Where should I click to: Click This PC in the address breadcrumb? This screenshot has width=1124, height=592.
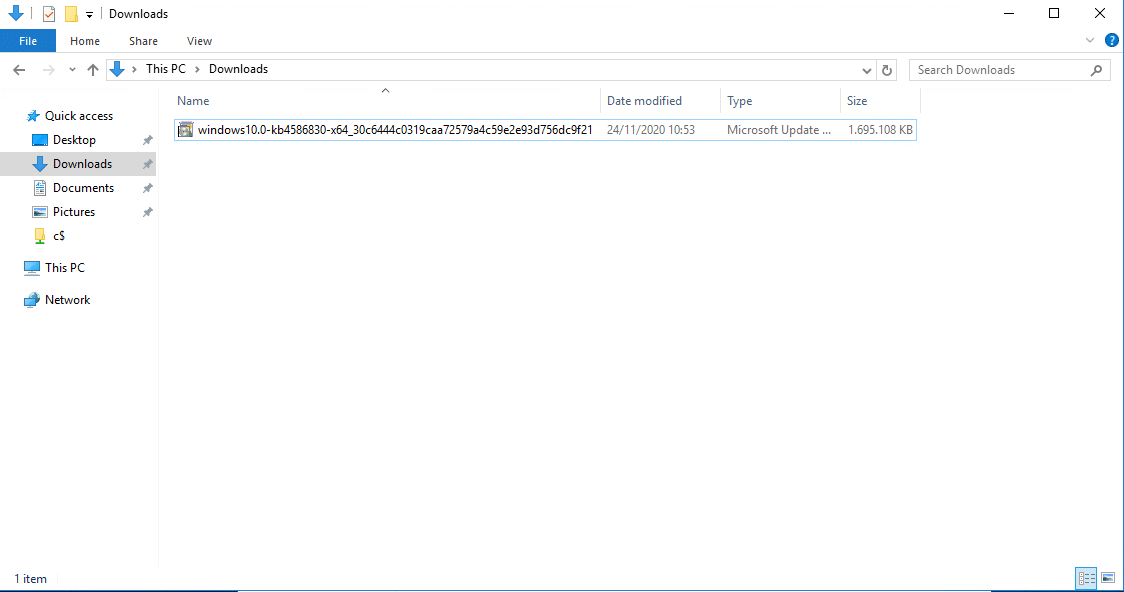166,69
